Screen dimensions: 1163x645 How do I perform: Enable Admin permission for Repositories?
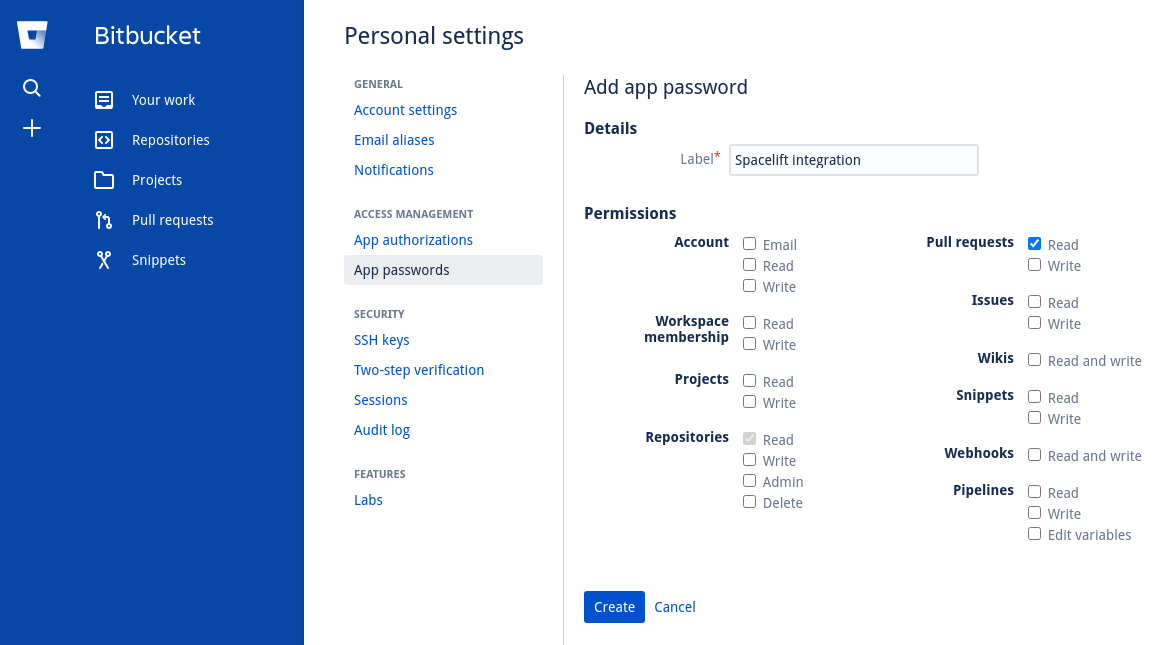749,480
